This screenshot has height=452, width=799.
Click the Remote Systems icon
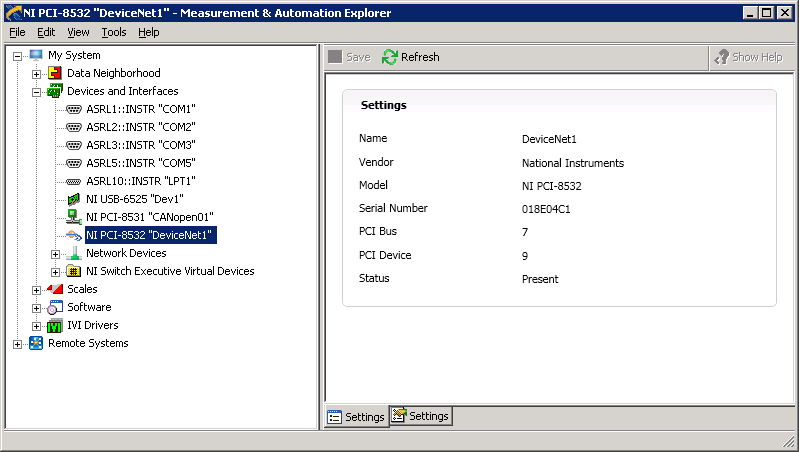(37, 343)
